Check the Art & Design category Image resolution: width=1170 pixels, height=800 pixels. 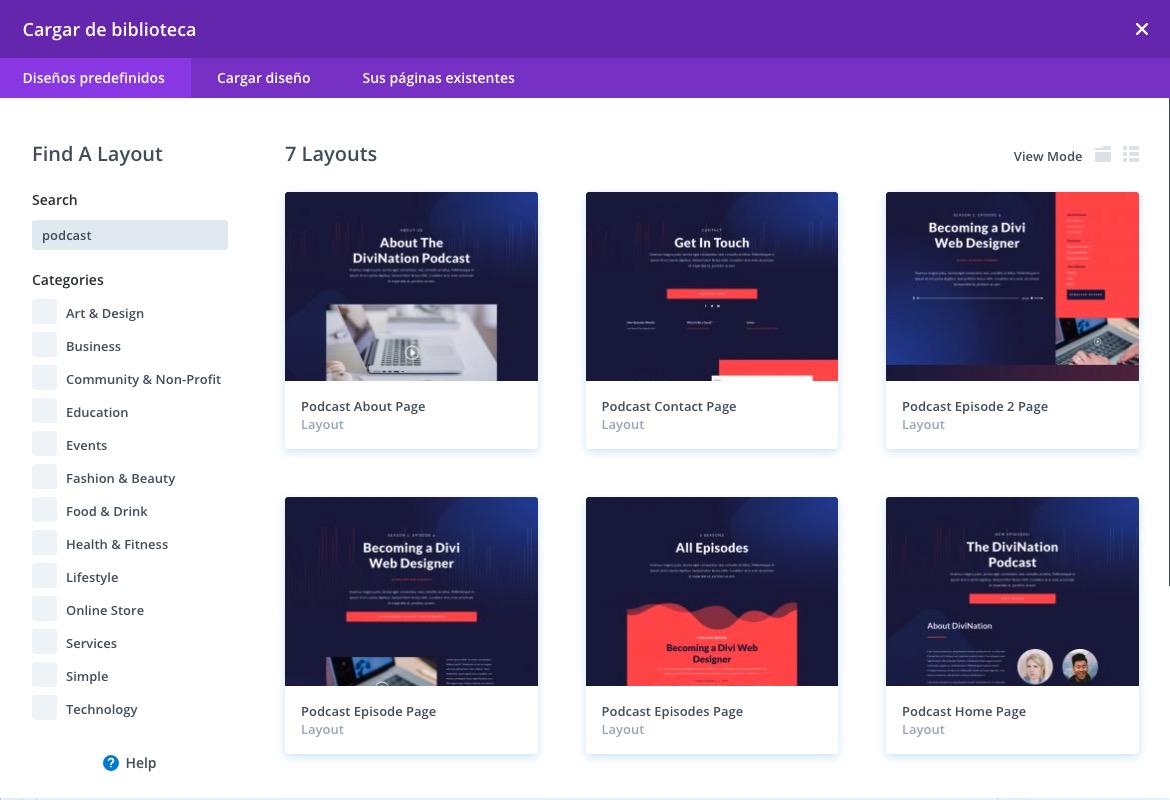[45, 312]
